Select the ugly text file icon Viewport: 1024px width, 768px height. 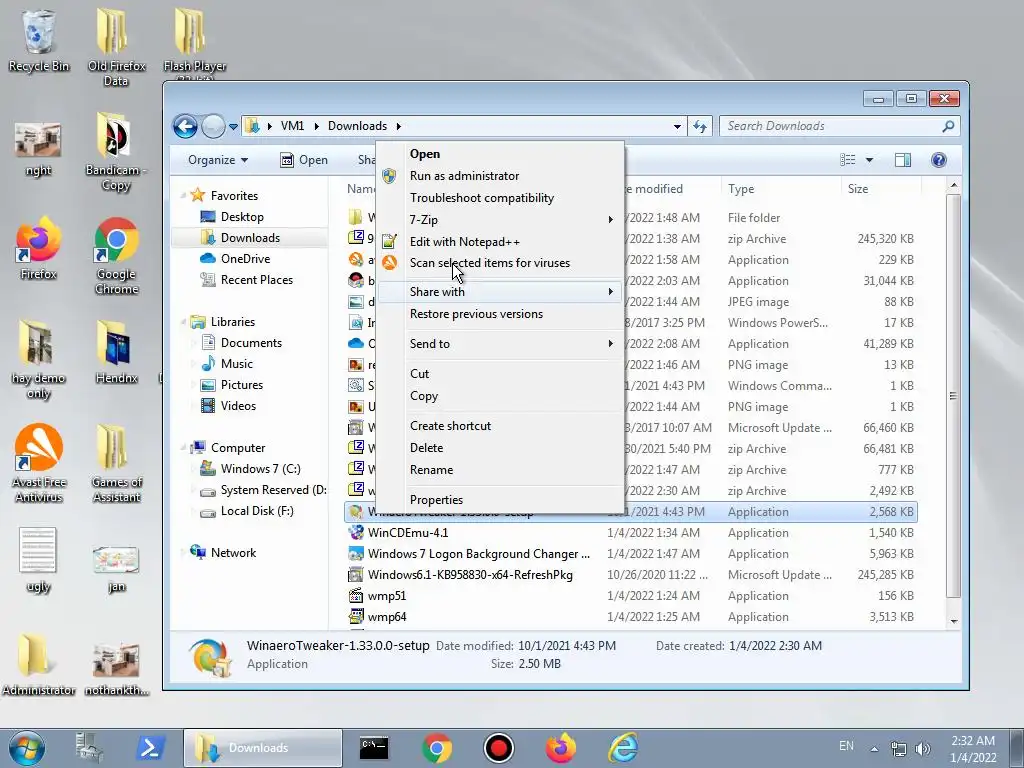(x=39, y=560)
